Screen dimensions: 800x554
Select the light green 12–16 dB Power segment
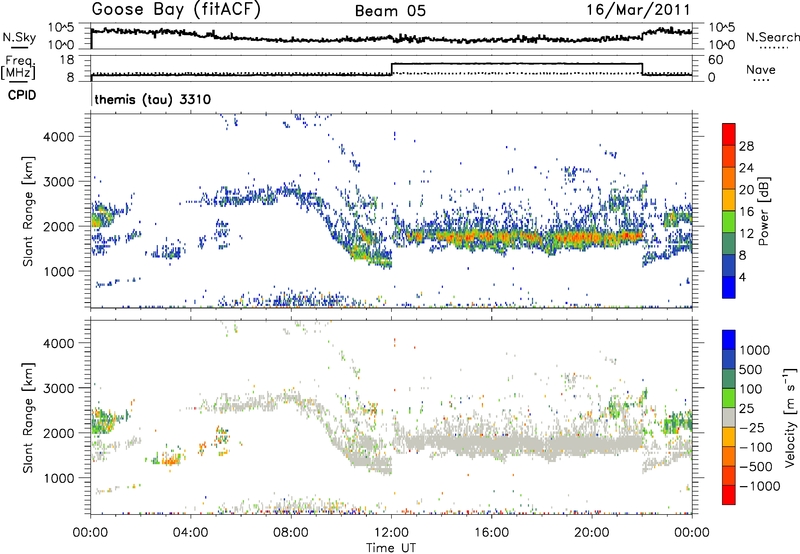click(x=729, y=221)
